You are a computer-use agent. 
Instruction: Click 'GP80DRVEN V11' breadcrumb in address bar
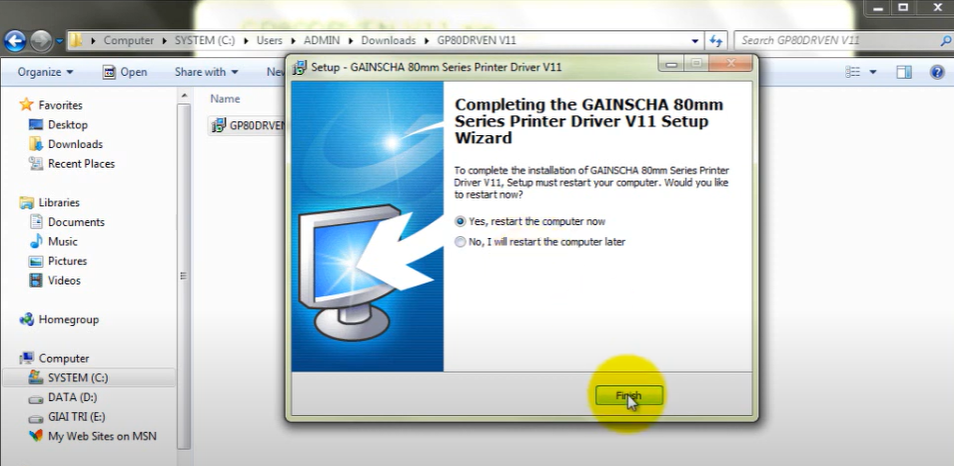click(476, 41)
